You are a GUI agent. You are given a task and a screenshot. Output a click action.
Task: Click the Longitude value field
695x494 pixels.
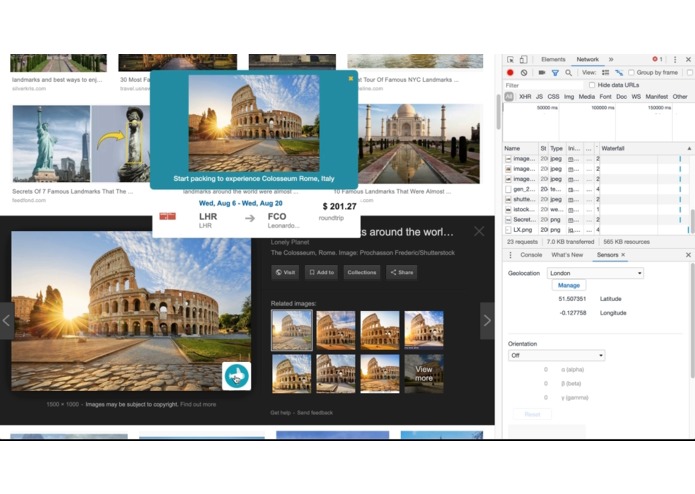click(x=572, y=313)
